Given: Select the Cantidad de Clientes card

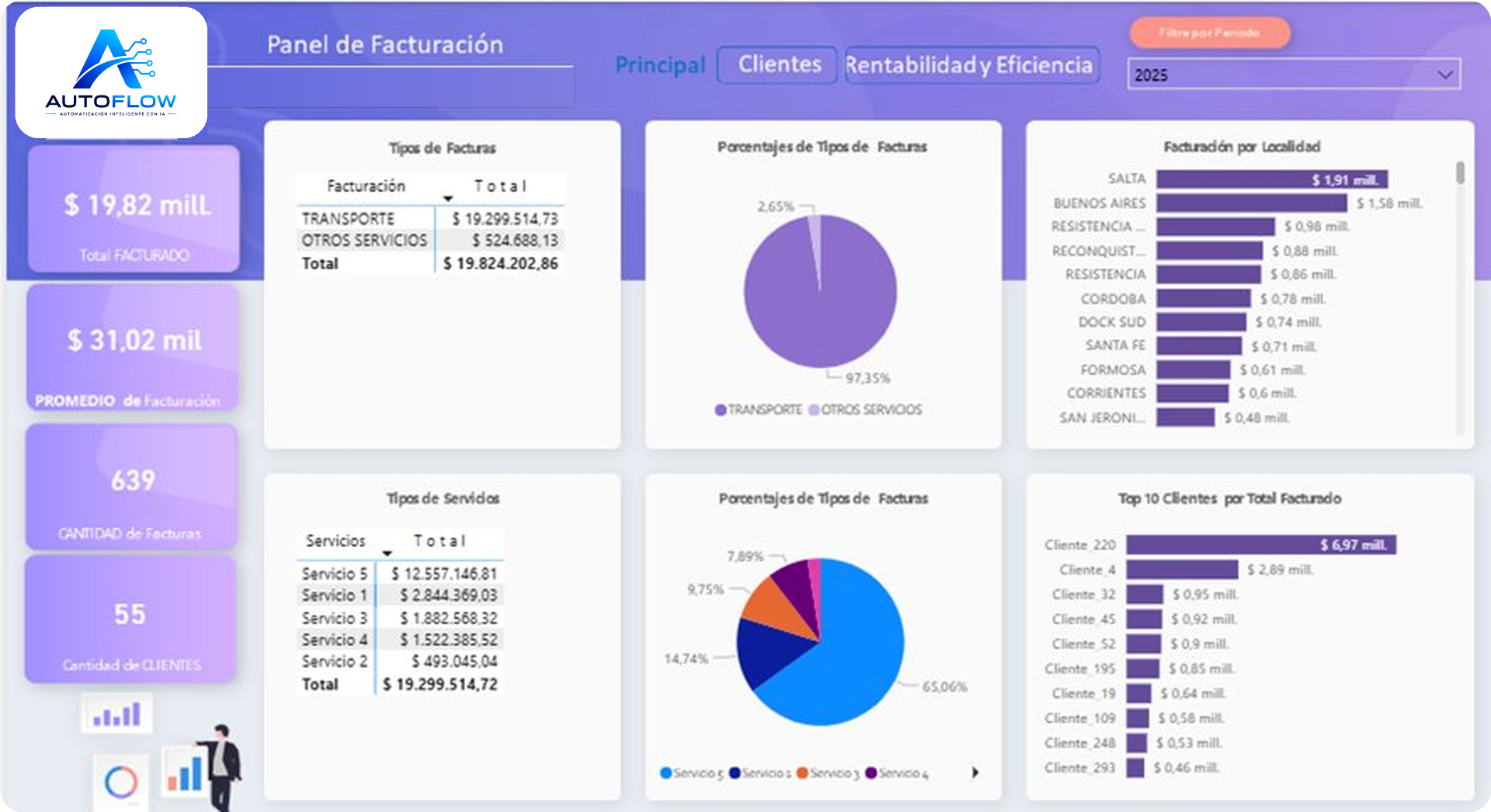Looking at the screenshot, I should point(130,619).
